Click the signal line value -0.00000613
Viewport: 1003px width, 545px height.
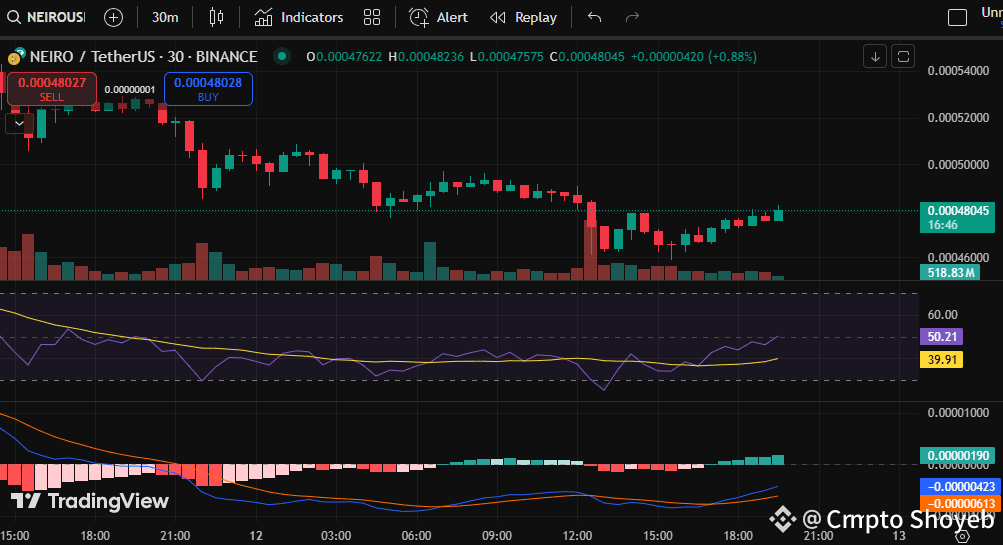[x=961, y=503]
